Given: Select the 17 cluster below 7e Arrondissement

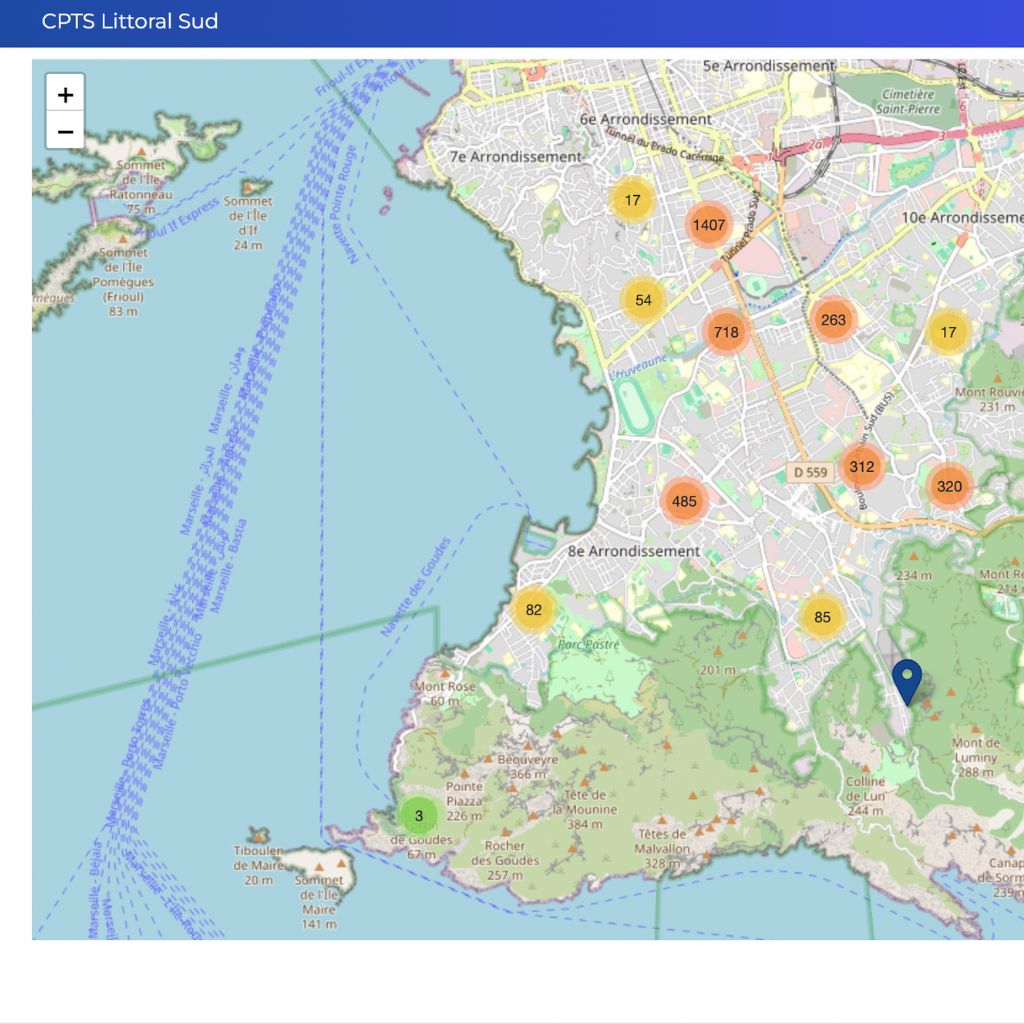Looking at the screenshot, I should 632,200.
